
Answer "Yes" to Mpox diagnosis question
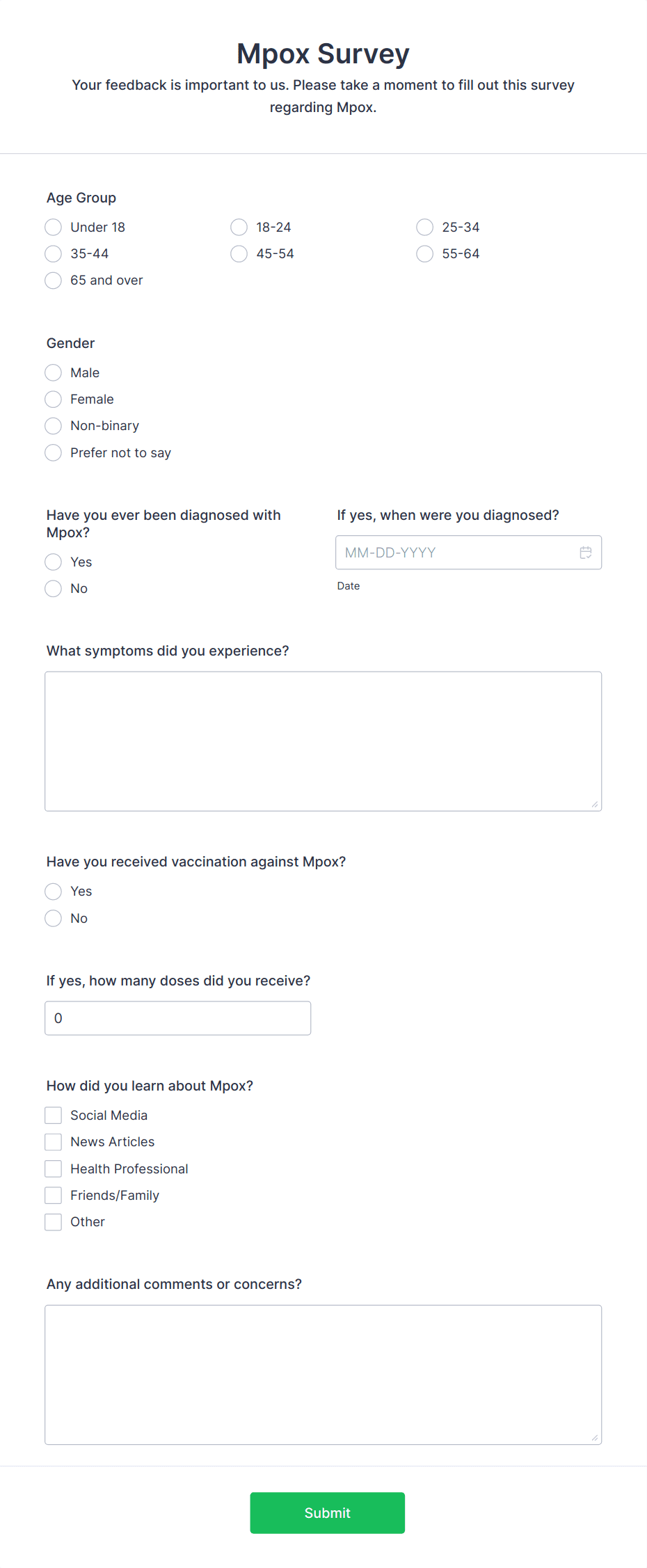53,562
